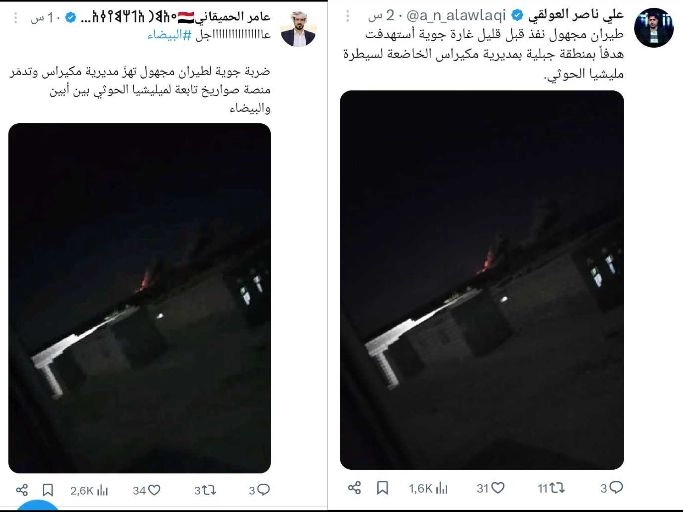Reply to the left tweet with 3 comments

(x=259, y=491)
